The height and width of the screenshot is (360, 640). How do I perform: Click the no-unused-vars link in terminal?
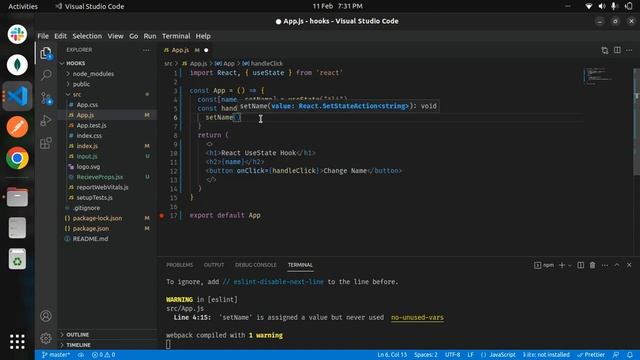pos(417,317)
